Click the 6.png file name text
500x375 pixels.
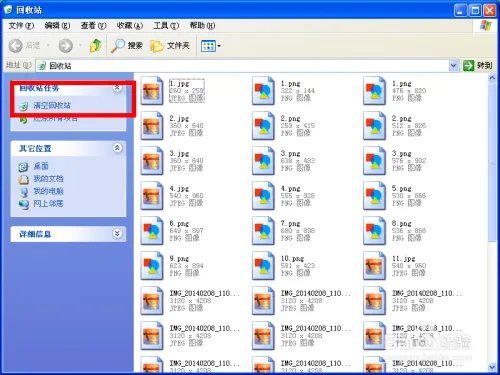(x=179, y=223)
